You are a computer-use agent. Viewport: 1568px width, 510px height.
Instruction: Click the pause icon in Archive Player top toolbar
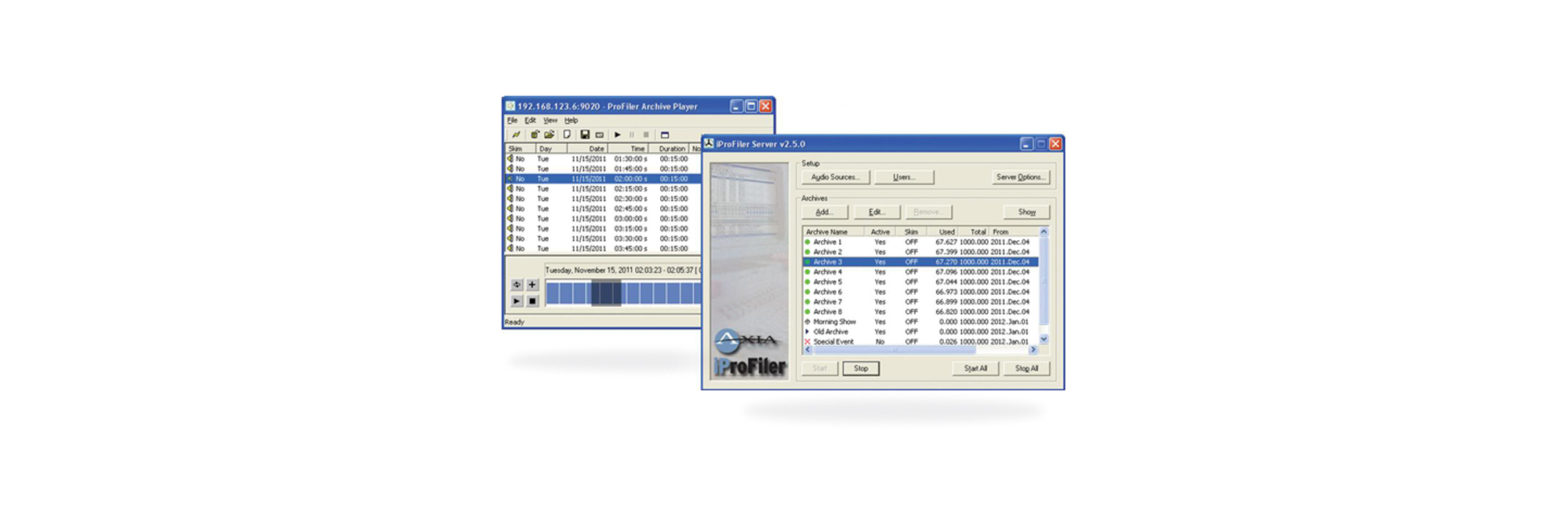click(632, 135)
